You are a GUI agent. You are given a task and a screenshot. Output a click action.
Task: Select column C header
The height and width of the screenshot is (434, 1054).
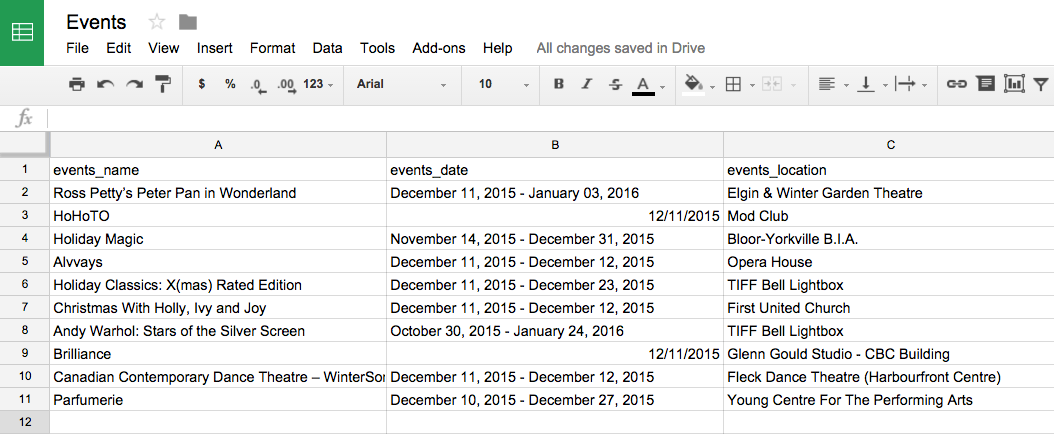pyautogui.click(x=889, y=144)
